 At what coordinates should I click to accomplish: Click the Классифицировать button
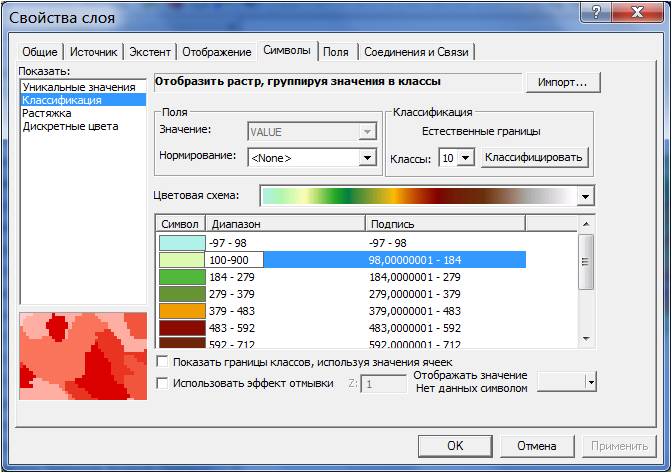(x=534, y=157)
